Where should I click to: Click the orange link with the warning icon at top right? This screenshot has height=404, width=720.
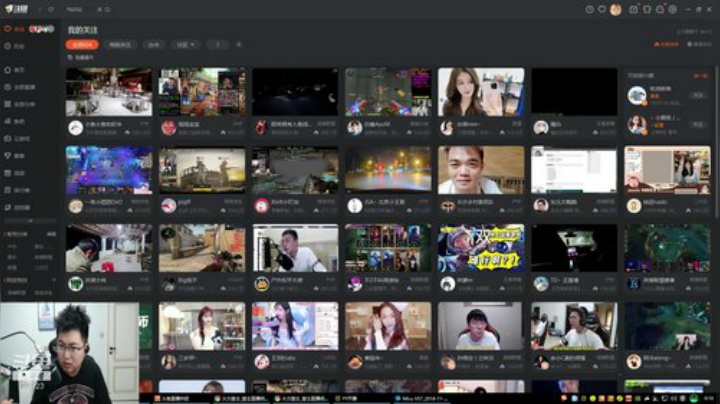[666, 44]
